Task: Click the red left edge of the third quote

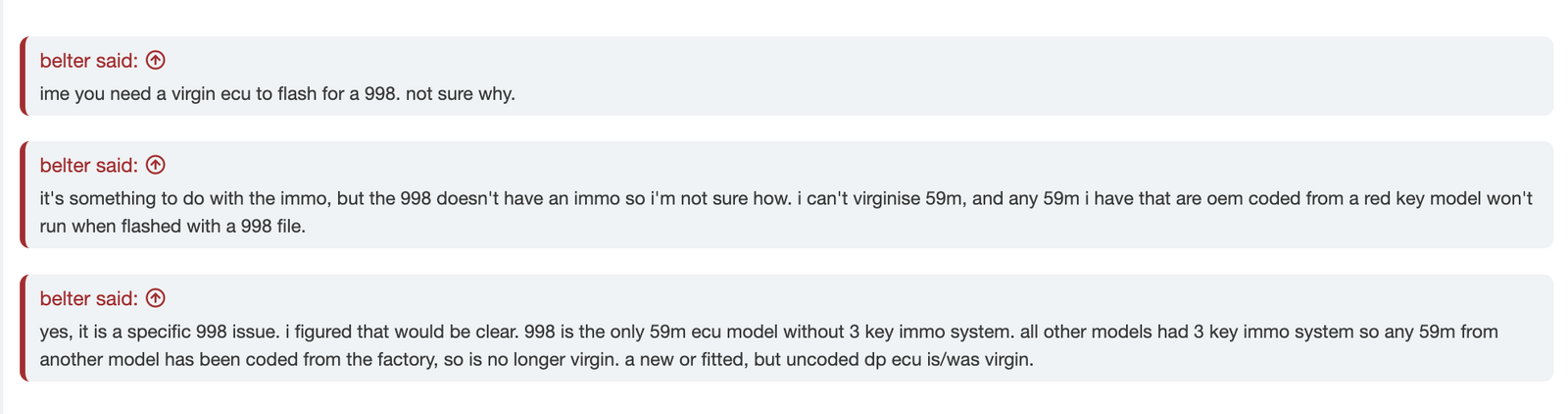Action: point(24,328)
